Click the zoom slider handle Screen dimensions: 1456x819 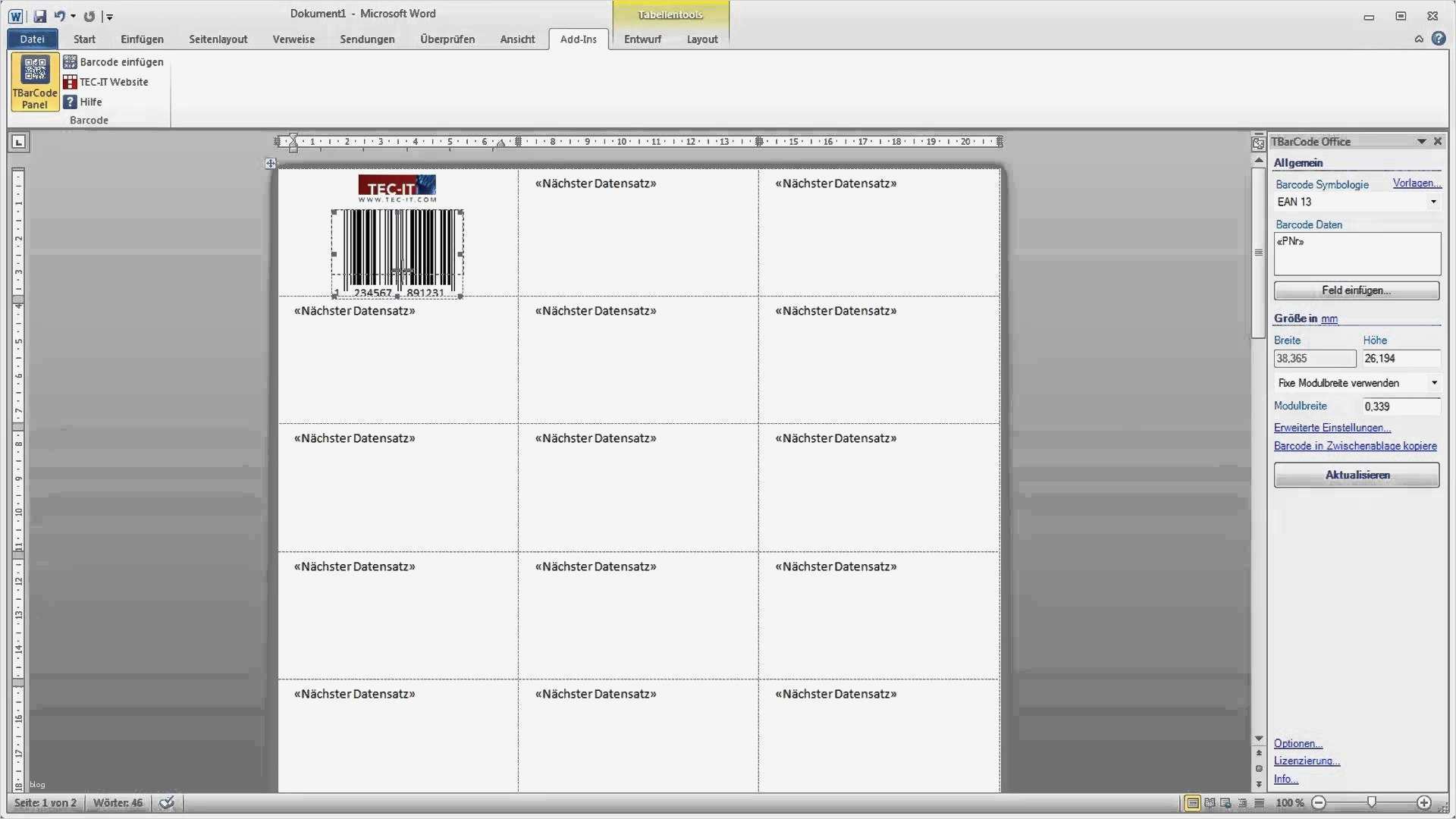point(1371,802)
